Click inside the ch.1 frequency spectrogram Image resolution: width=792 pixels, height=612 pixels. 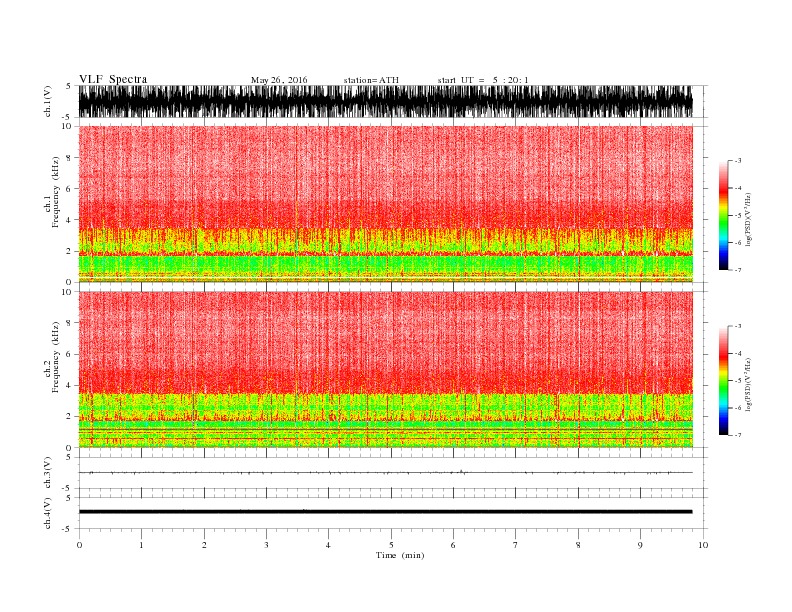(x=385, y=204)
